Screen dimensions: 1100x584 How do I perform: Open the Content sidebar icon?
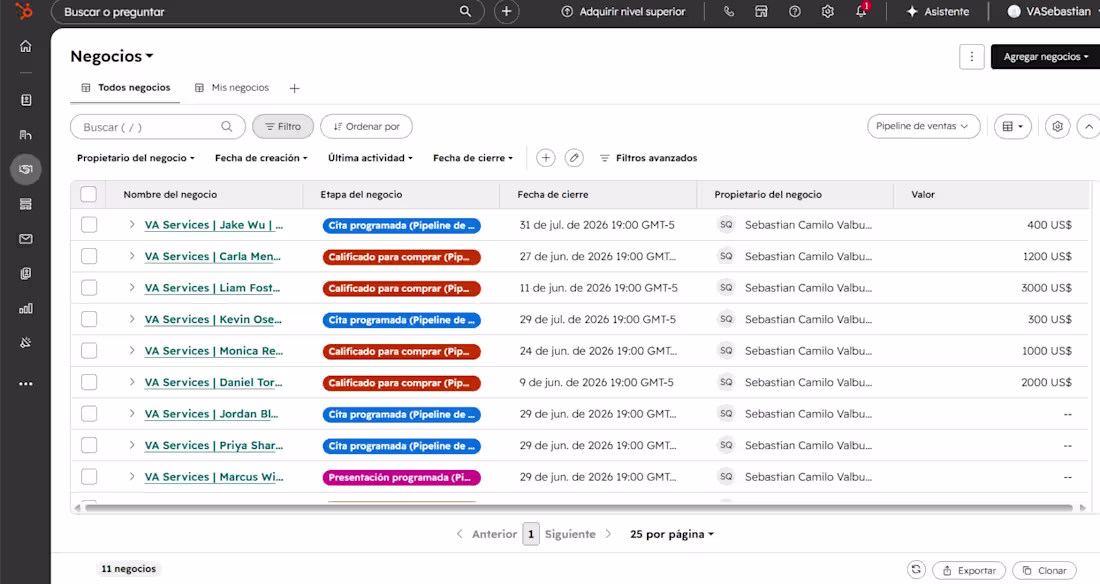coord(26,204)
